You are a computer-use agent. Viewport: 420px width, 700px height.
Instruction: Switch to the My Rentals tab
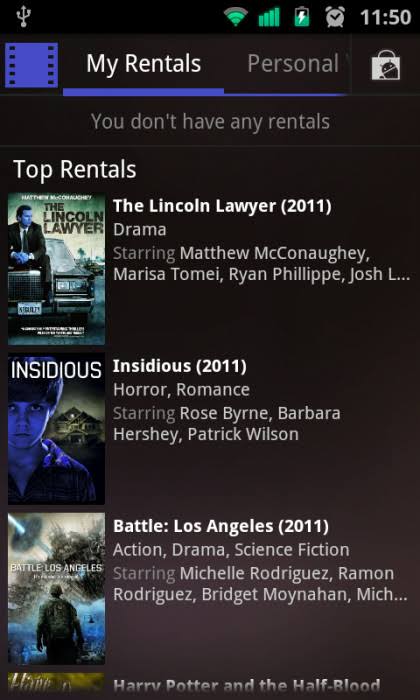(143, 64)
